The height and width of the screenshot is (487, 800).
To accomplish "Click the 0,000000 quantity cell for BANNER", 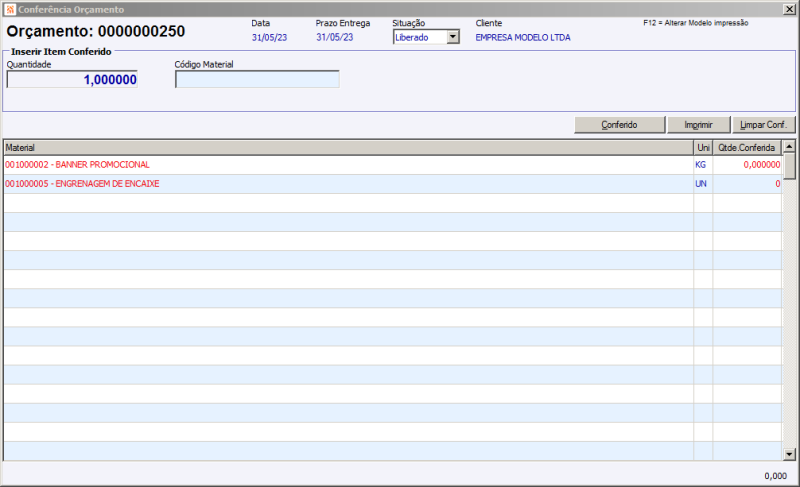I will click(x=747, y=165).
